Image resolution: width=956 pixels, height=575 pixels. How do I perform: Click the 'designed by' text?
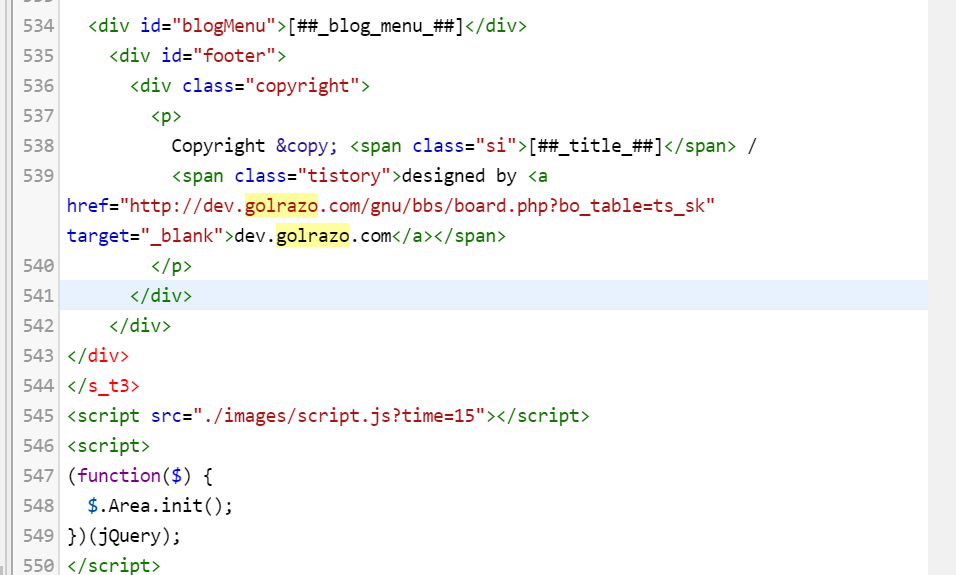(459, 176)
